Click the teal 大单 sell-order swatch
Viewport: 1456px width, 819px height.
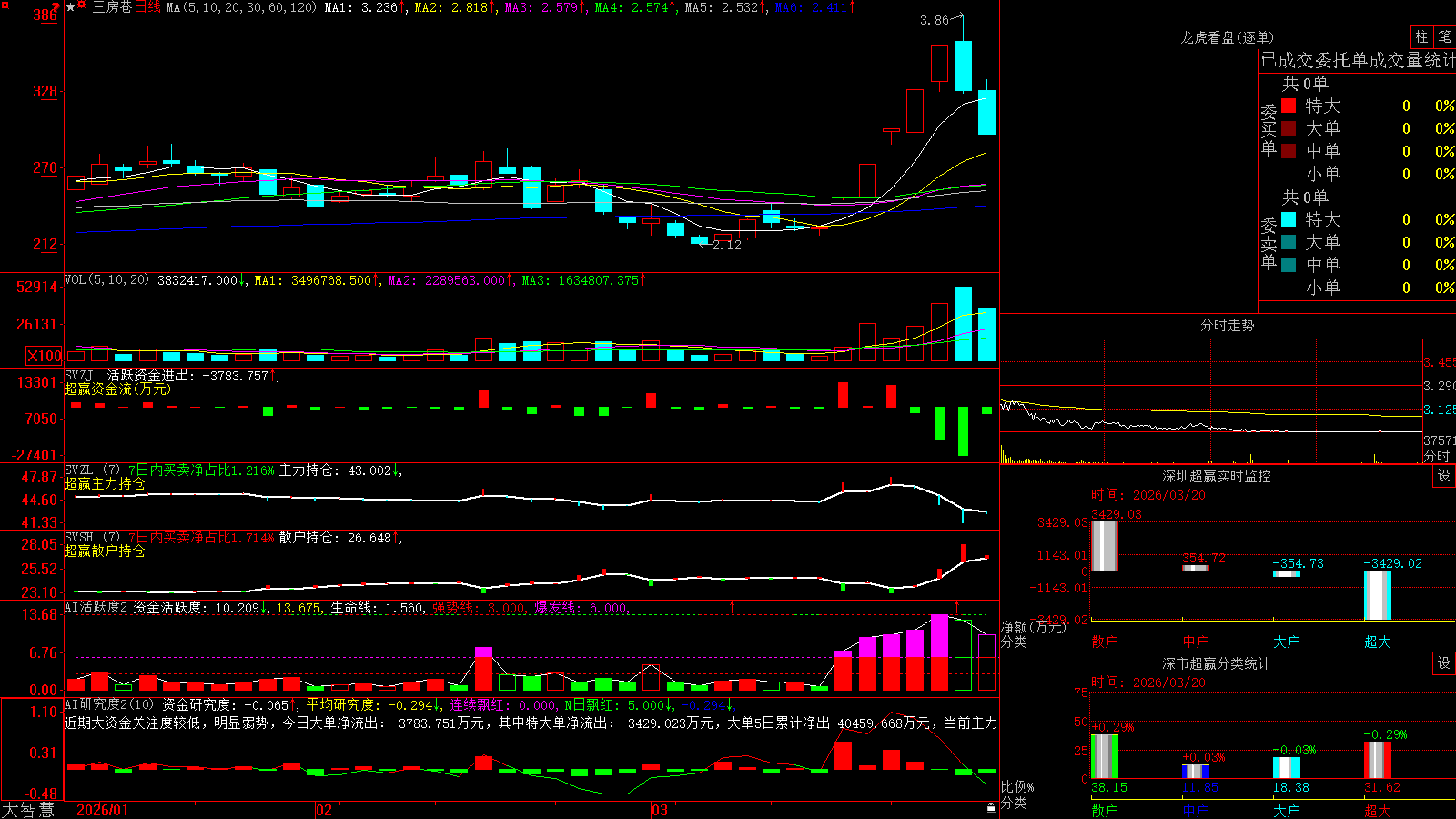1289,242
